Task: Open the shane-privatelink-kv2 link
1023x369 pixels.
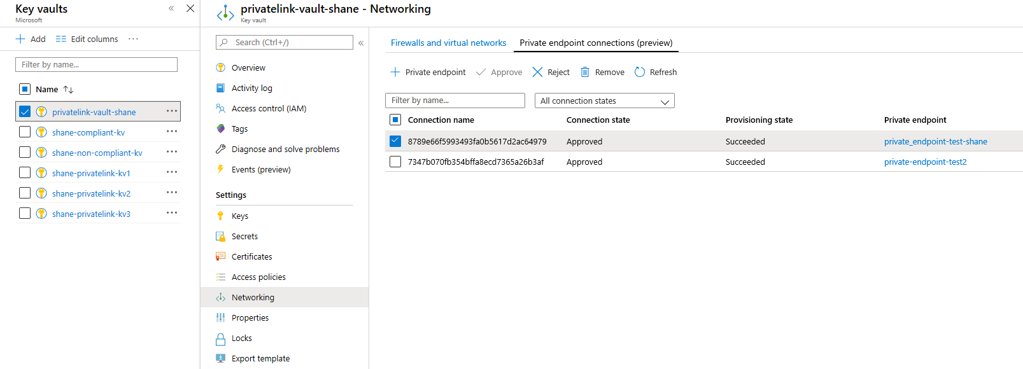Action: [x=91, y=193]
